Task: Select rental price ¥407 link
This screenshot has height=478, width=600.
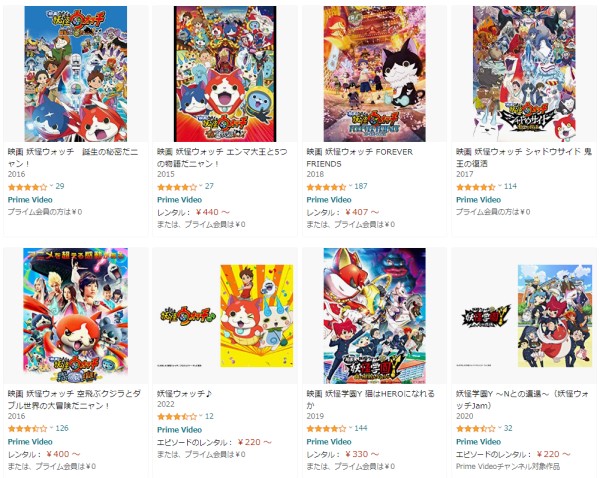Action: click(362, 212)
